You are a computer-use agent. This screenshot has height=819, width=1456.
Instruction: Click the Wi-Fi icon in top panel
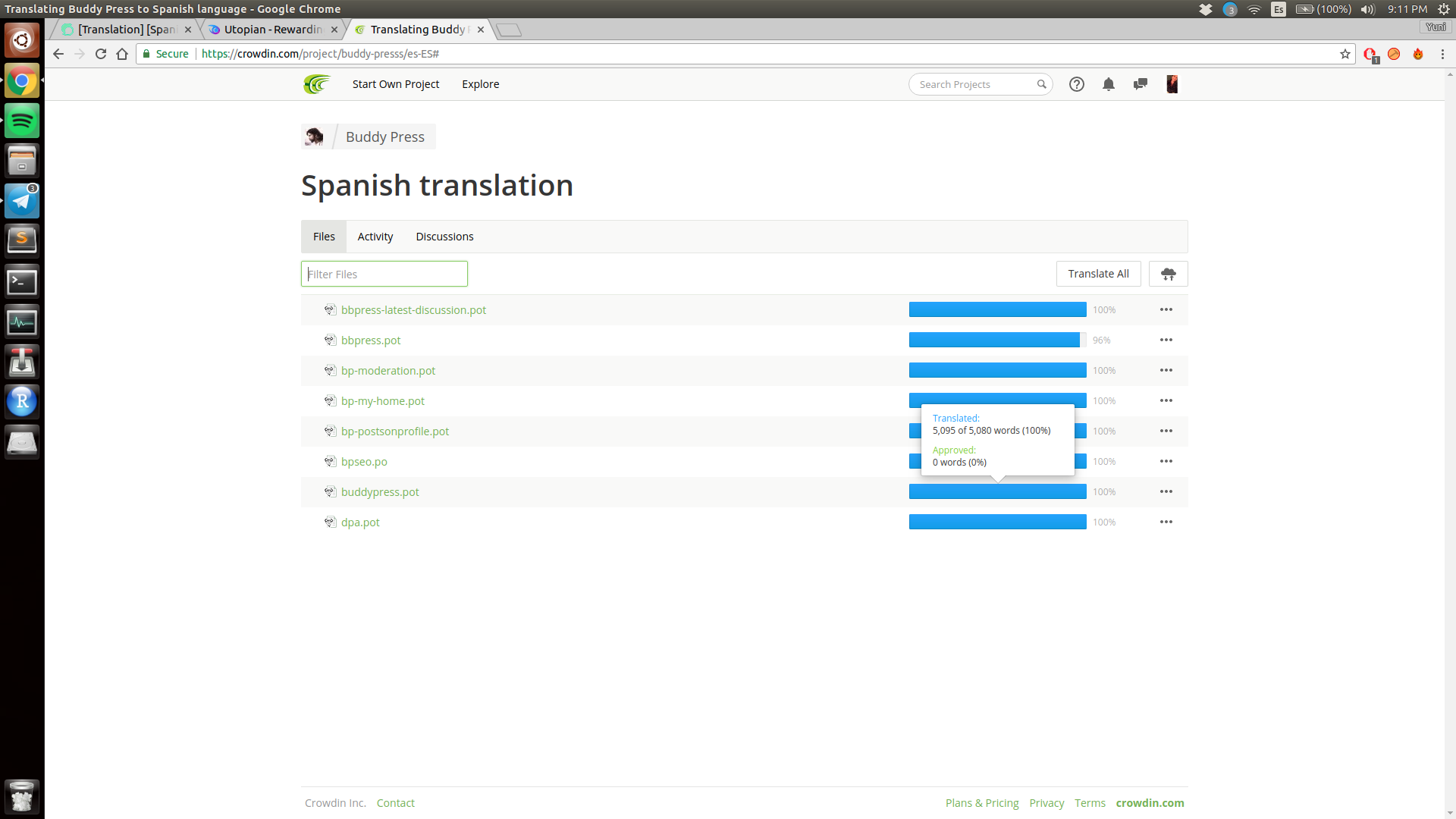click(x=1254, y=9)
